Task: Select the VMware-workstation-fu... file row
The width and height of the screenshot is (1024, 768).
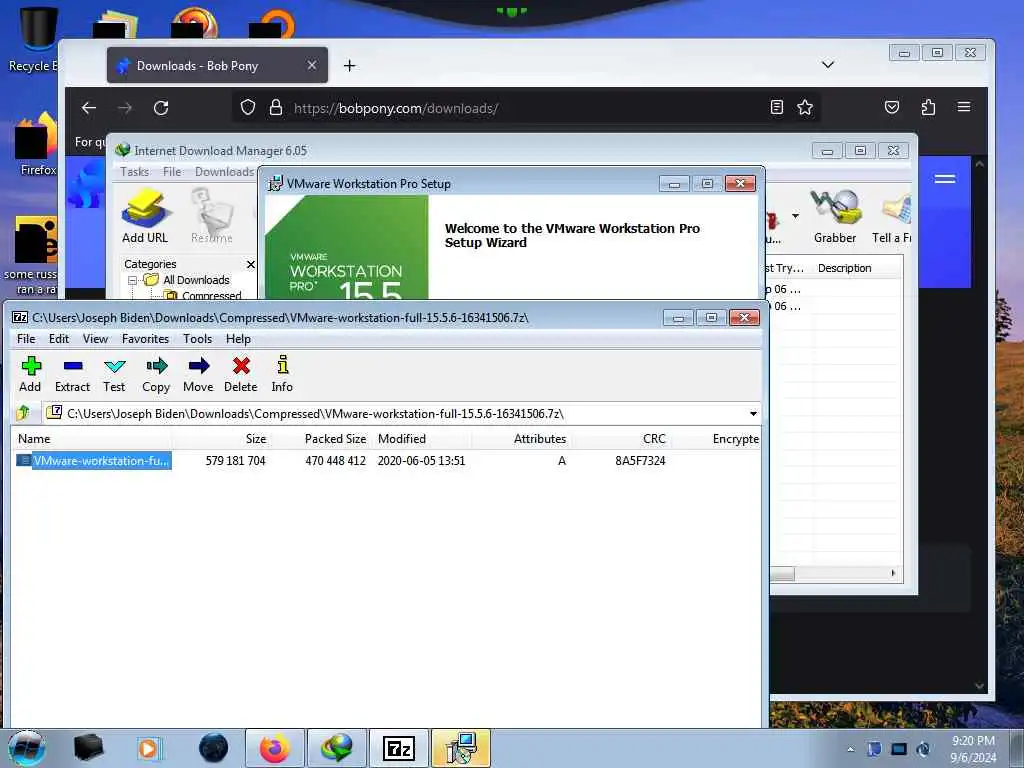Action: coord(385,460)
